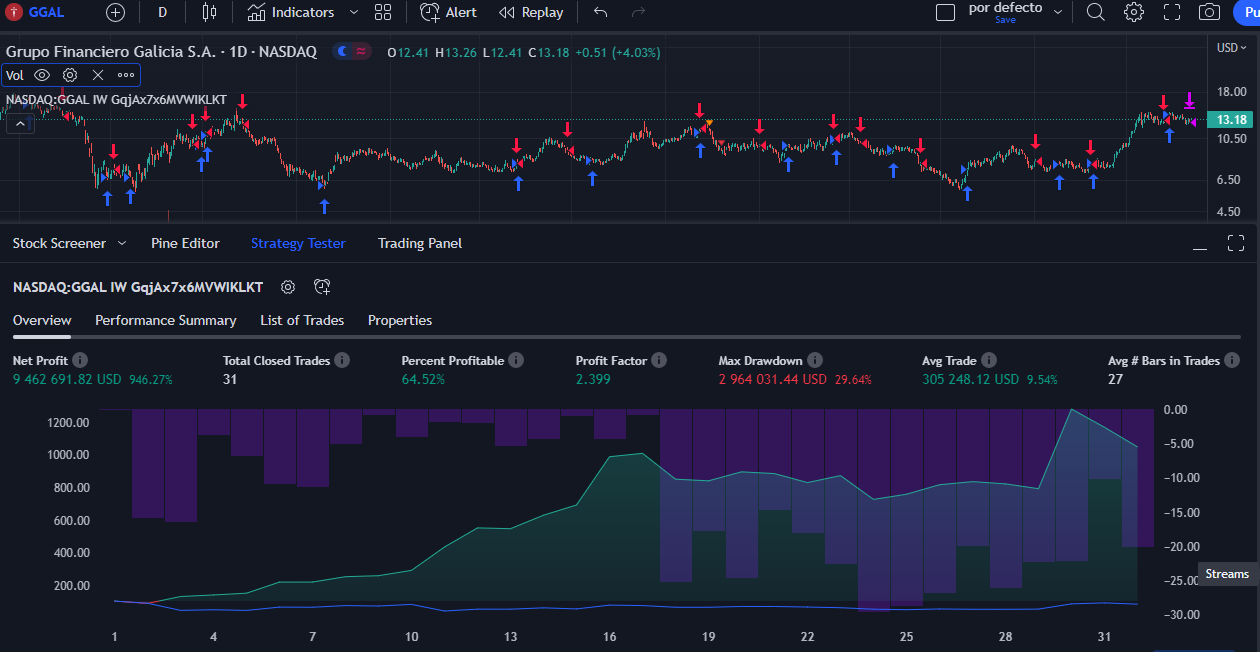Expand the layout management chevron
This screenshot has width=1260, height=652.
[1058, 12]
